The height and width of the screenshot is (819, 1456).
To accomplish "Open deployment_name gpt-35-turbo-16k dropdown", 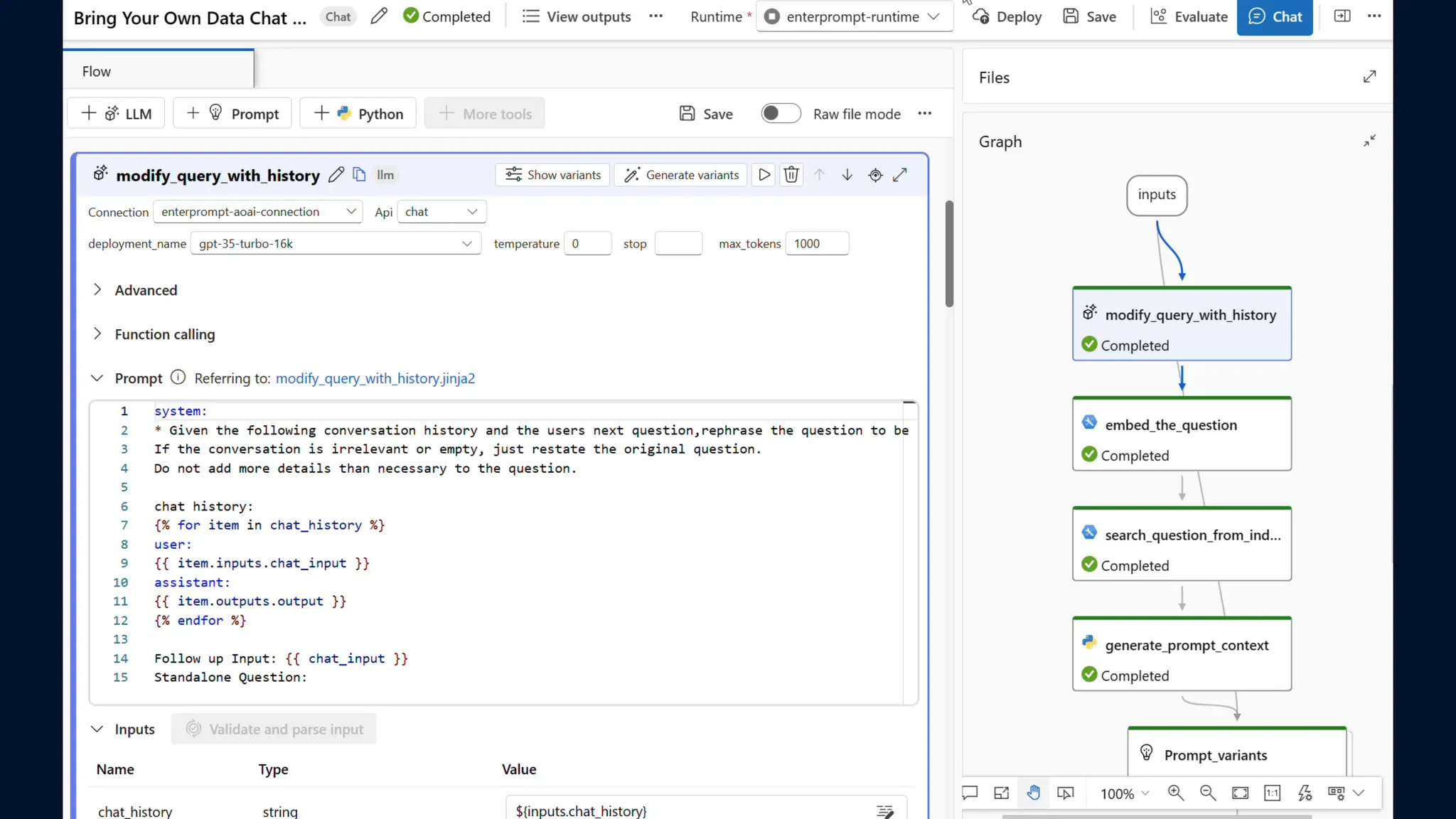I will click(x=336, y=244).
